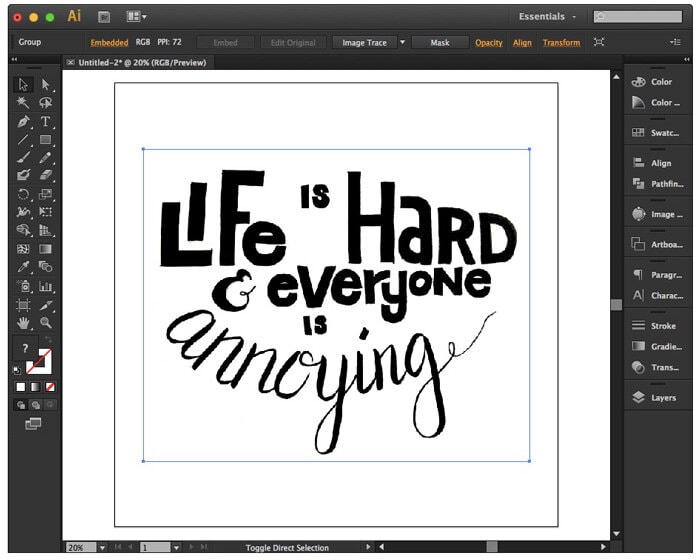Open the Pathfinder panel
This screenshot has width=700, height=560.
pos(657,184)
